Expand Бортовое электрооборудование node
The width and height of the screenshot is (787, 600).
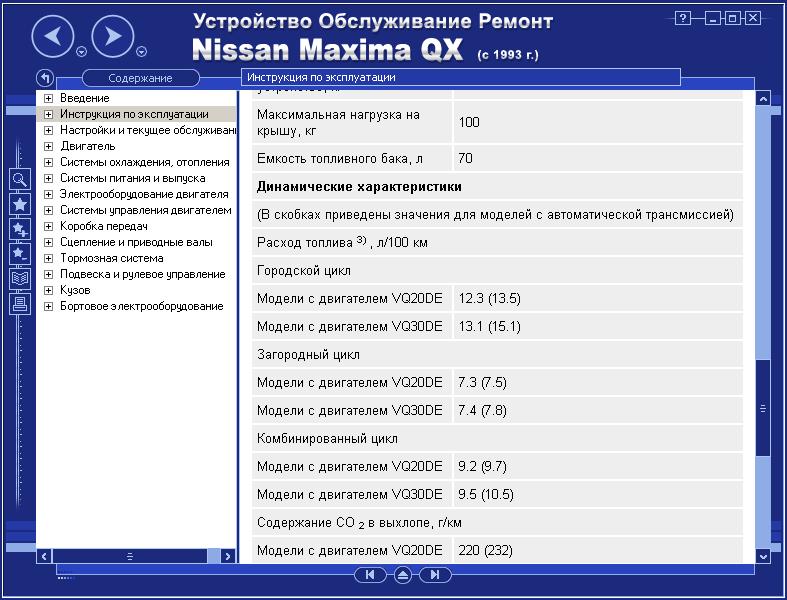click(48, 306)
